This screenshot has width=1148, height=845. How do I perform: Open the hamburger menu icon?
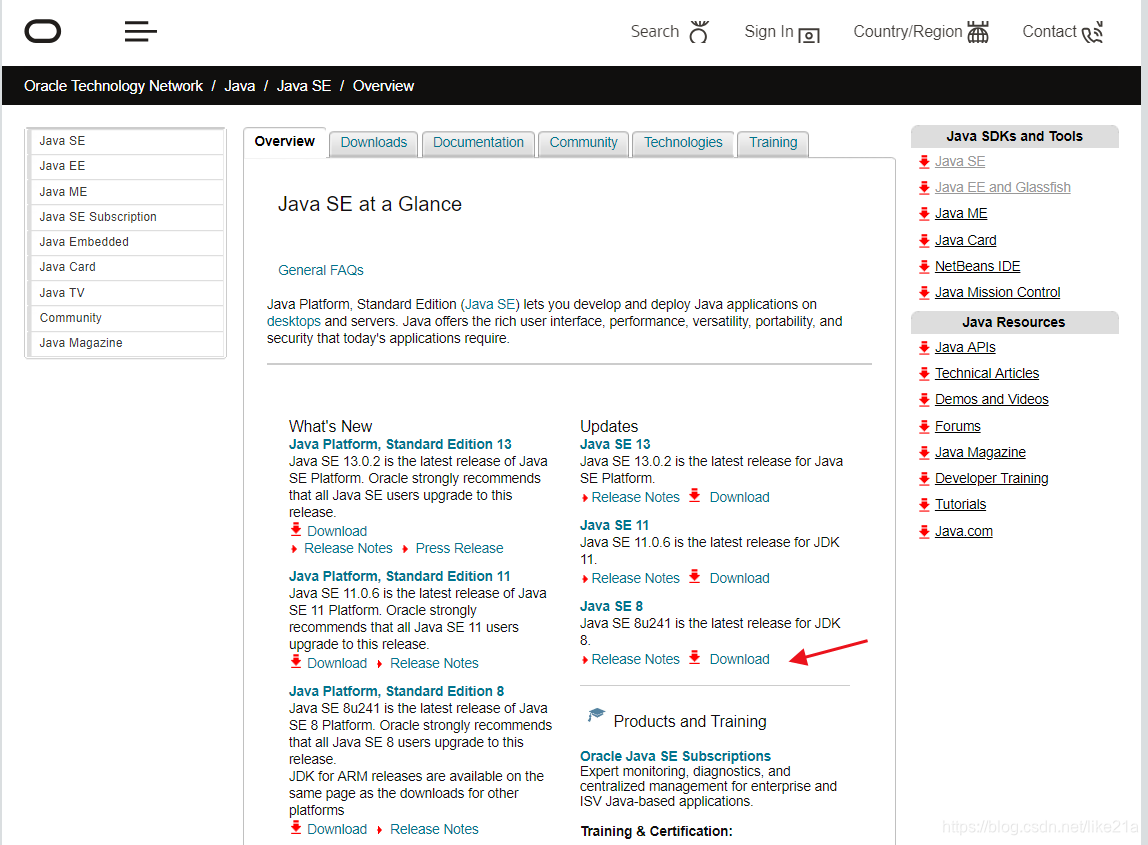point(141,31)
